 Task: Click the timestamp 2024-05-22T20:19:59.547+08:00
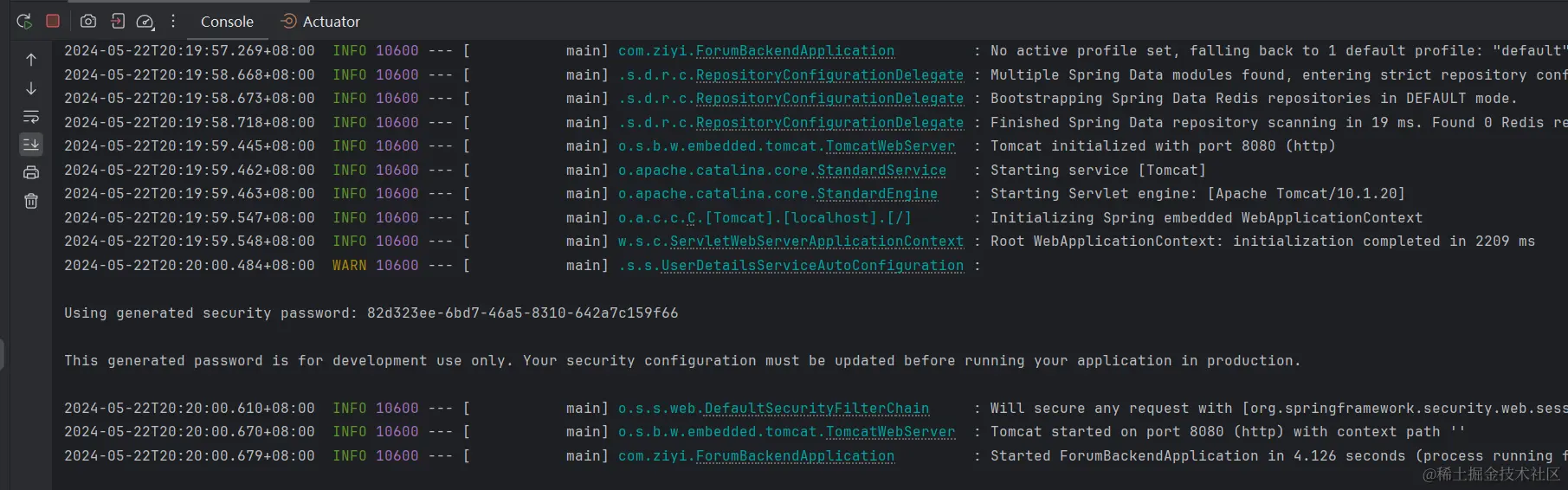click(190, 218)
